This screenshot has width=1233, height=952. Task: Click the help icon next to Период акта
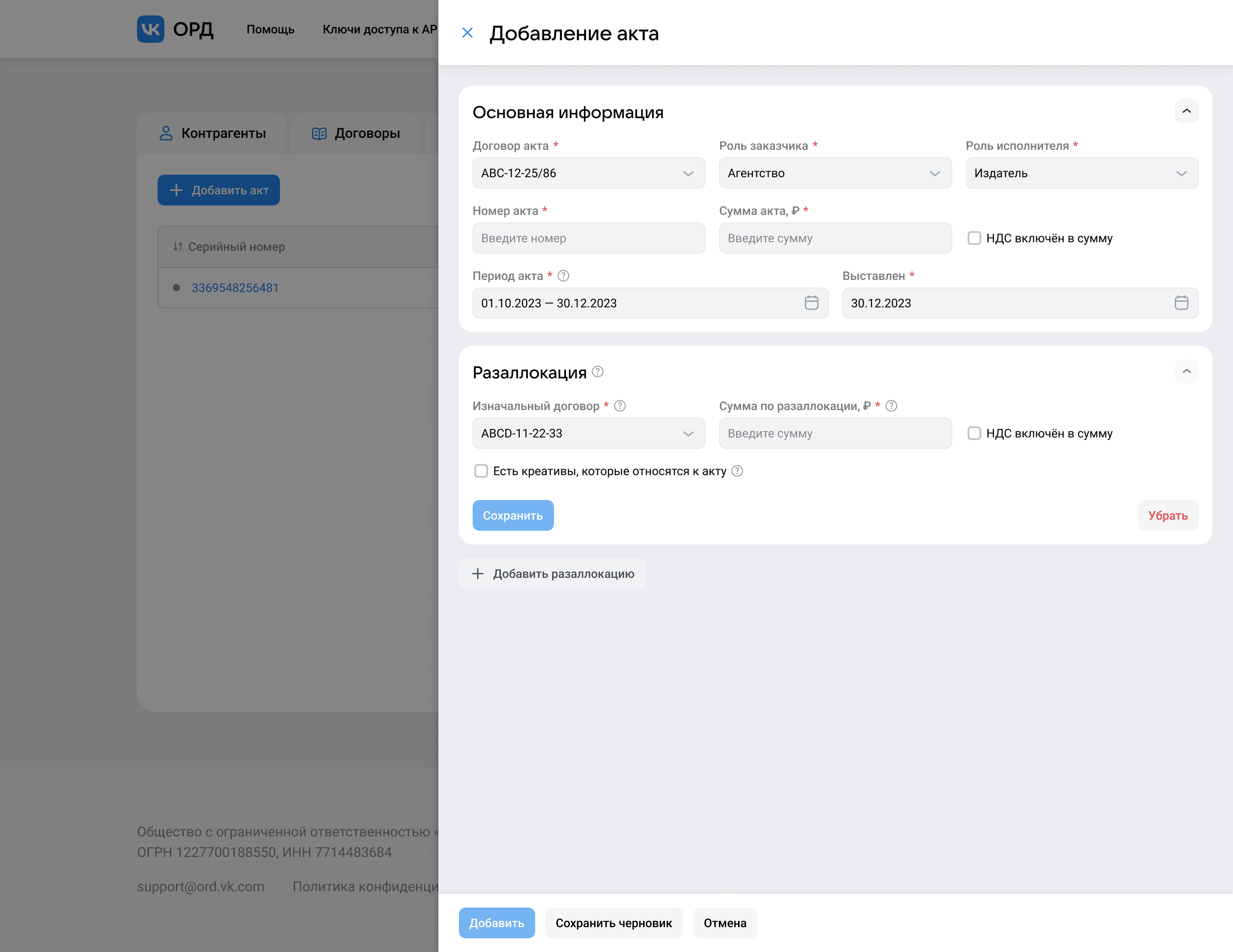point(563,276)
